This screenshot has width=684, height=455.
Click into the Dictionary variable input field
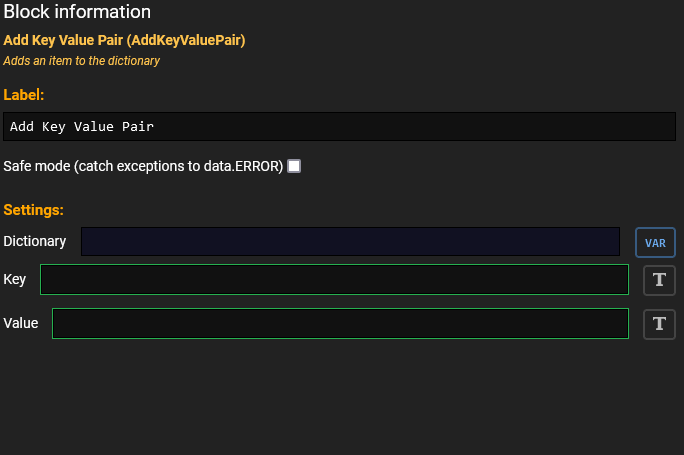click(x=350, y=242)
